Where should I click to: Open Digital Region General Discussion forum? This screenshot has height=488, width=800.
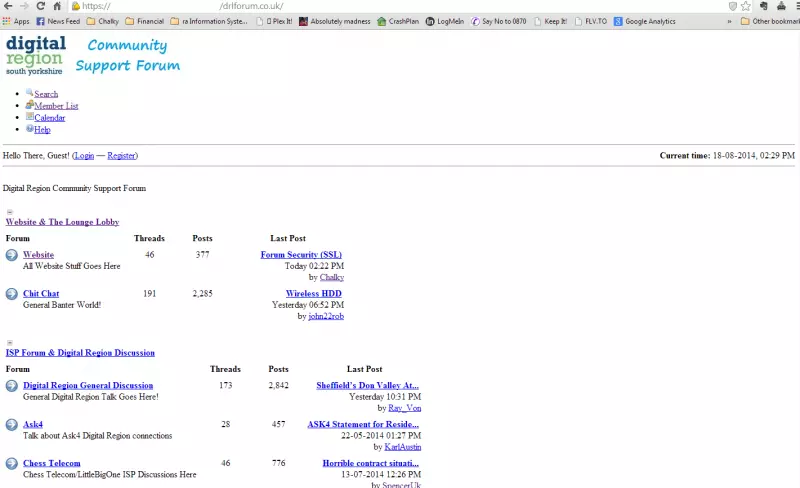(x=88, y=385)
